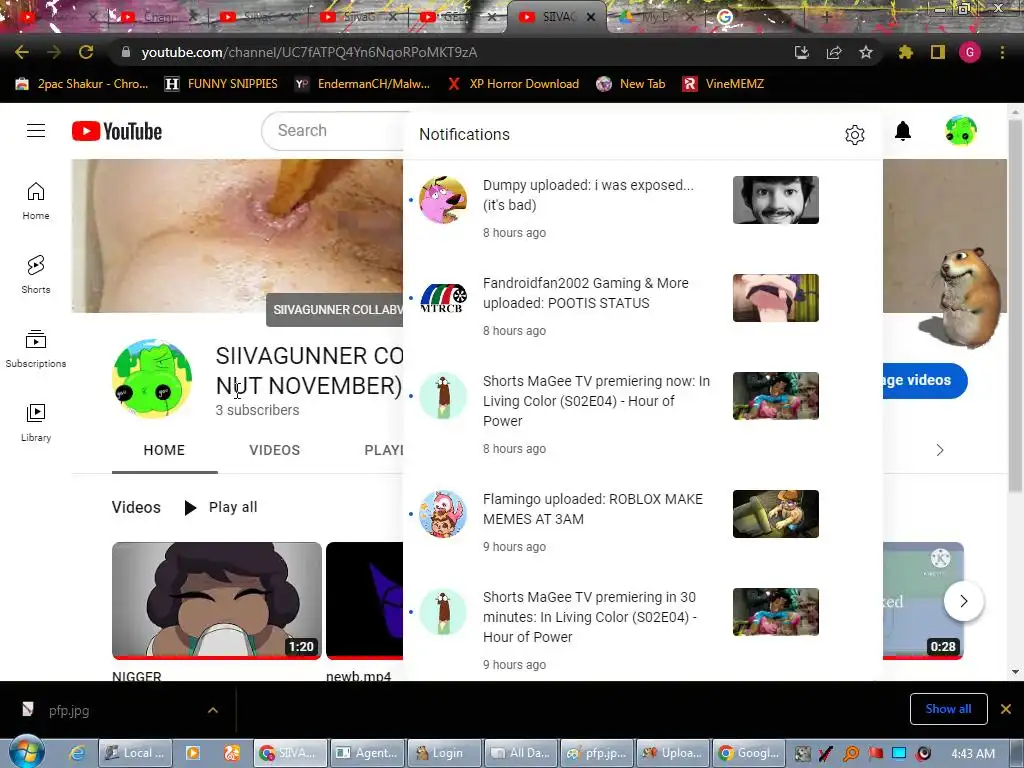Click the browser back arrow
1024x768 pixels.
click(22, 52)
